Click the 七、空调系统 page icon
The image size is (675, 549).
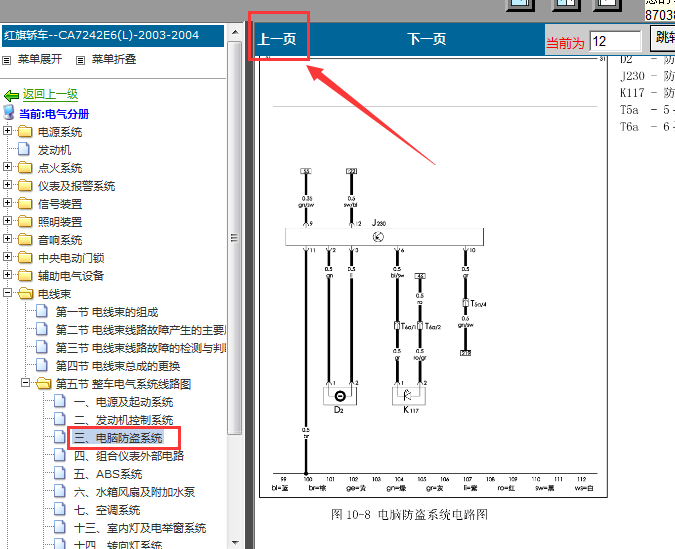(x=60, y=509)
